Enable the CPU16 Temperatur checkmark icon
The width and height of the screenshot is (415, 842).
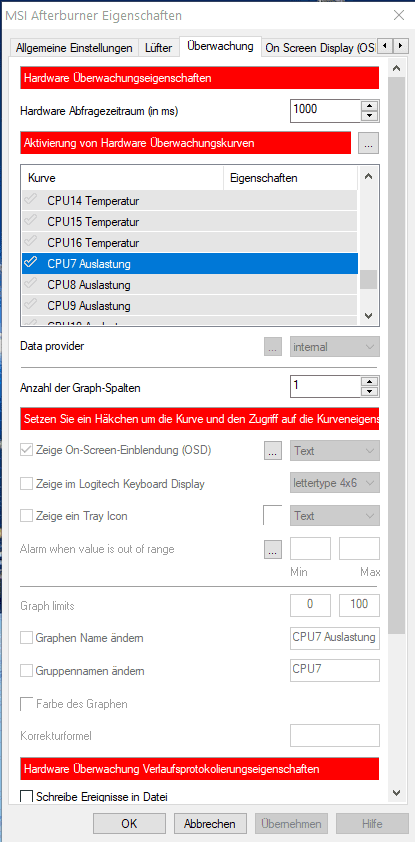pyautogui.click(x=31, y=242)
